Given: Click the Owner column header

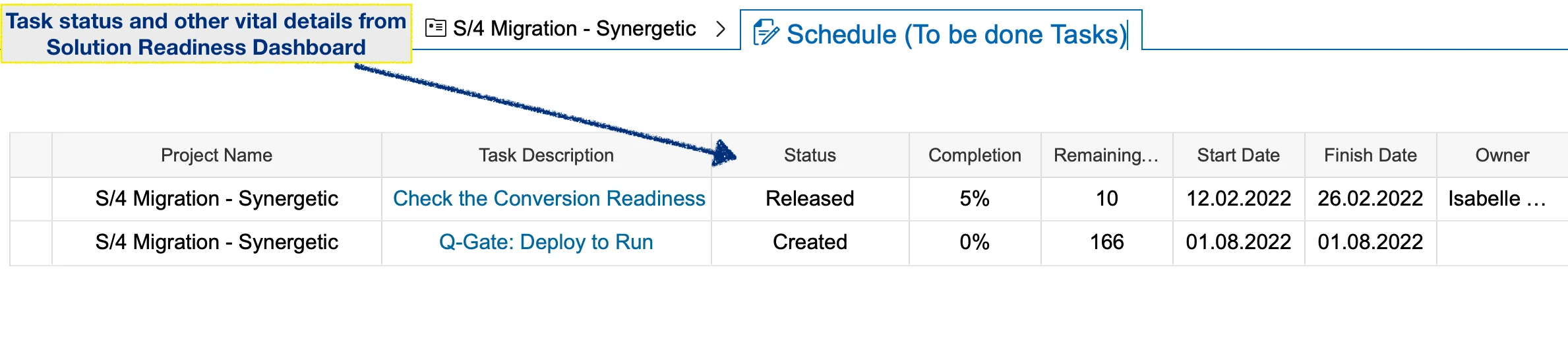Looking at the screenshot, I should tap(1502, 156).
